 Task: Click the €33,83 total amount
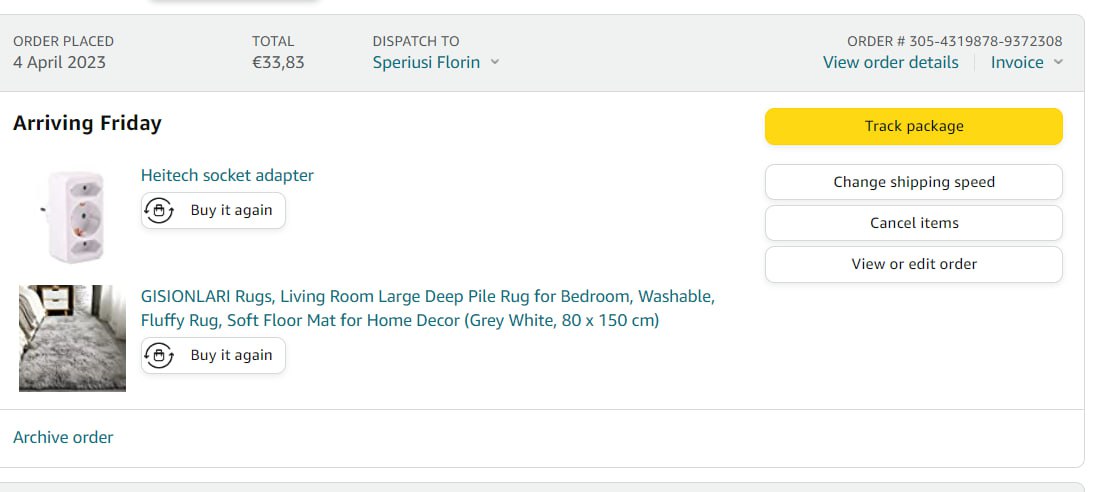(x=278, y=62)
